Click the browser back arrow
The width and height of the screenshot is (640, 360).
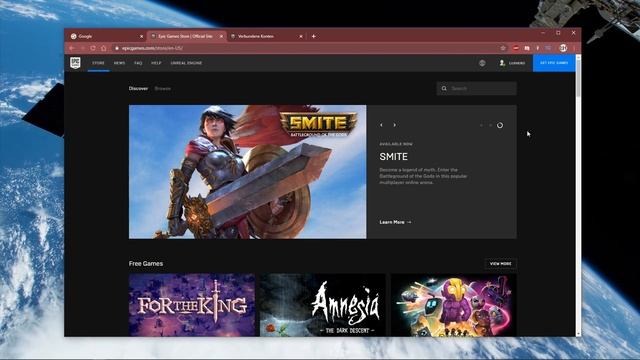72,48
